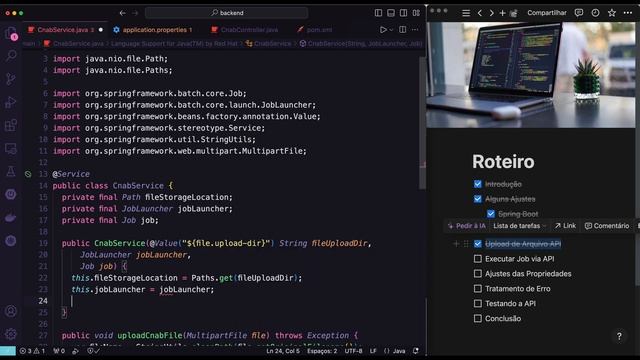The image size is (640, 360).
Task: Select Java language mode in status bar
Action: point(399,351)
